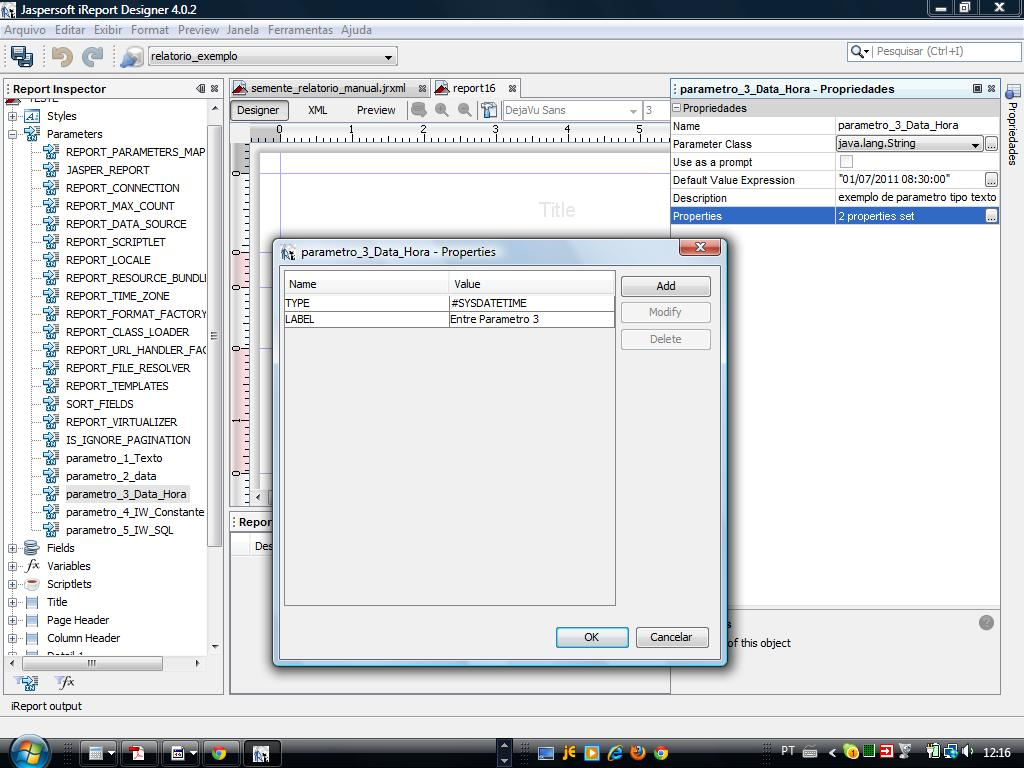This screenshot has height=768, width=1024.
Task: Open the Janela menu
Action: [x=243, y=30]
